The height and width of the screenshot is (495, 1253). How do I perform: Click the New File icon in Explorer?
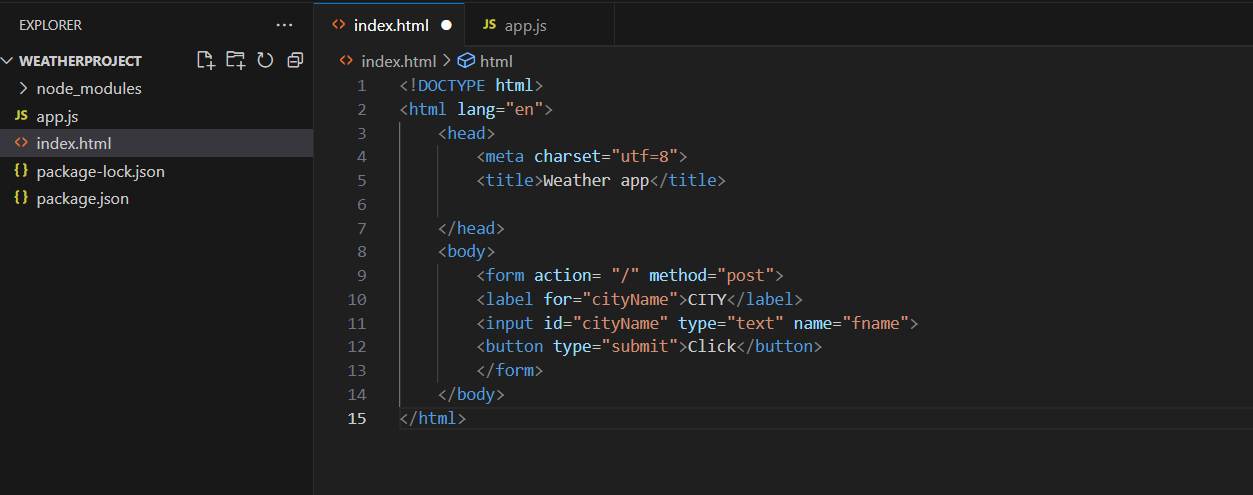[206, 60]
